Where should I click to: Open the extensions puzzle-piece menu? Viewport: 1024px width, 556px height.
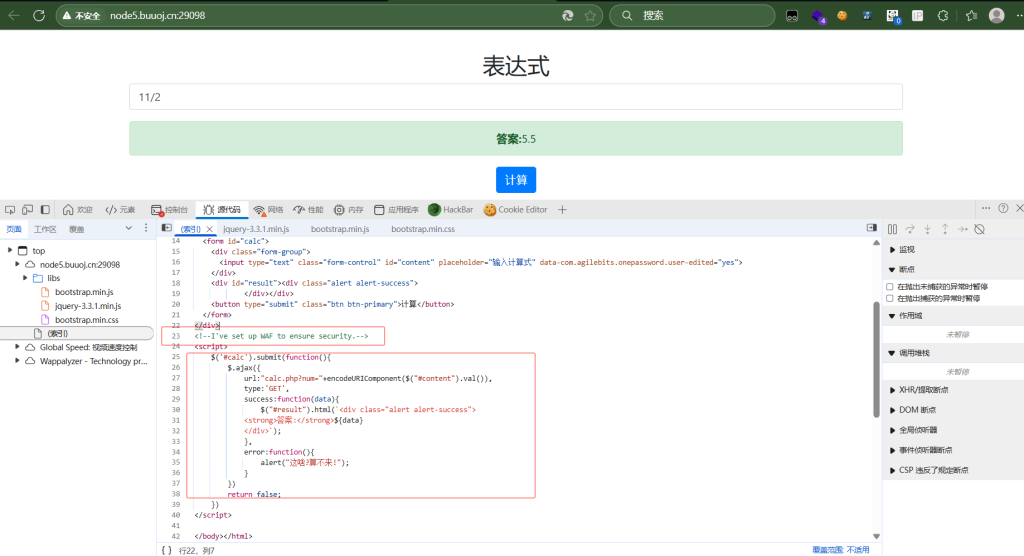(x=942, y=16)
